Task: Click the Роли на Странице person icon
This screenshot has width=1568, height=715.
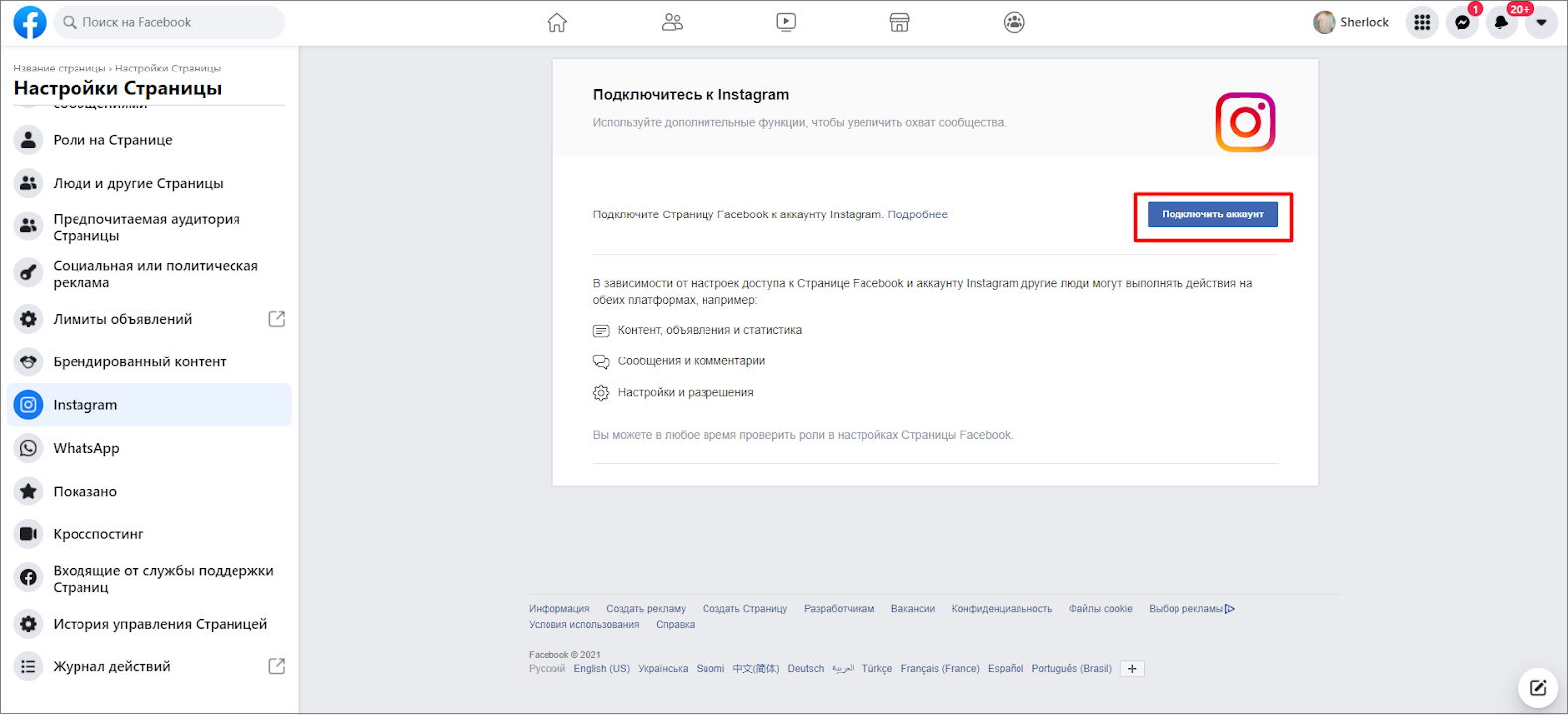Action: coord(29,140)
